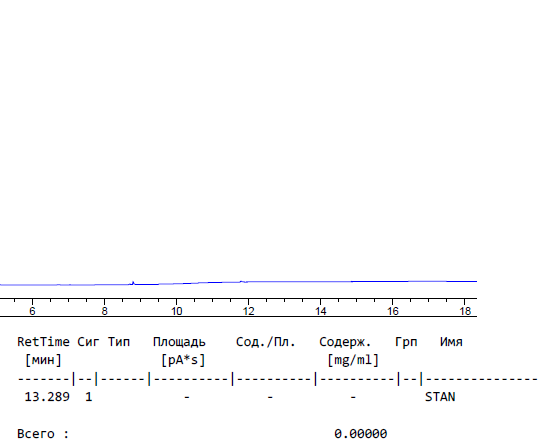The width and height of the screenshot is (538, 442).
Task: Click the small peak near 8.8 minutes
Action: (x=133, y=283)
